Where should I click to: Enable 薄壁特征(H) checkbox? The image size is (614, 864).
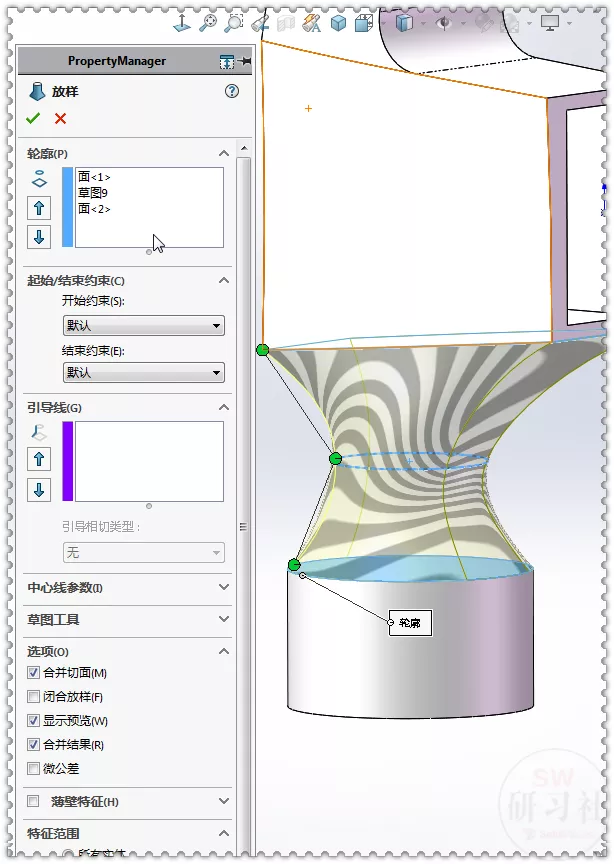[34, 801]
